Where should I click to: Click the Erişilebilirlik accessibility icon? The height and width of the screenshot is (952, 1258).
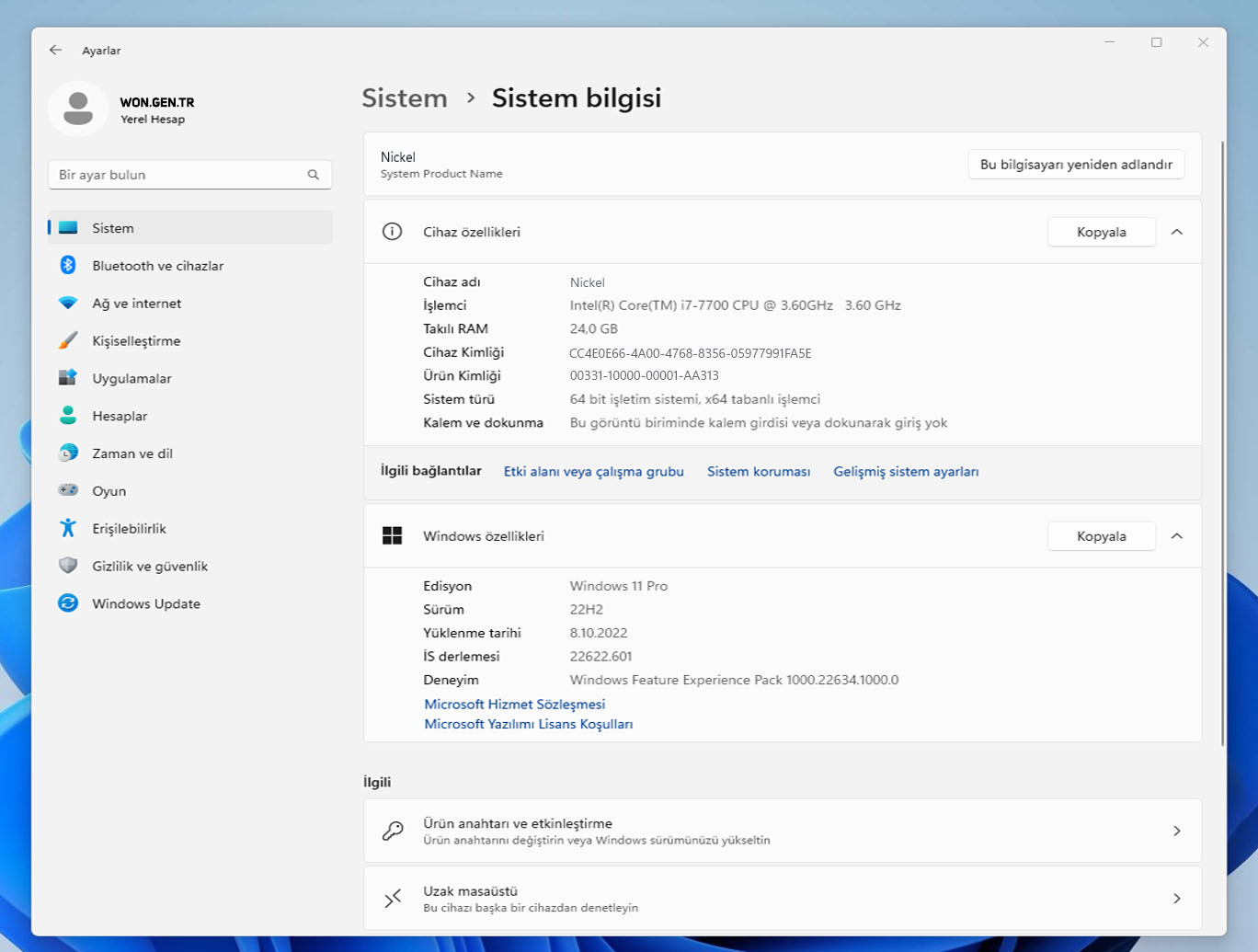(68, 528)
